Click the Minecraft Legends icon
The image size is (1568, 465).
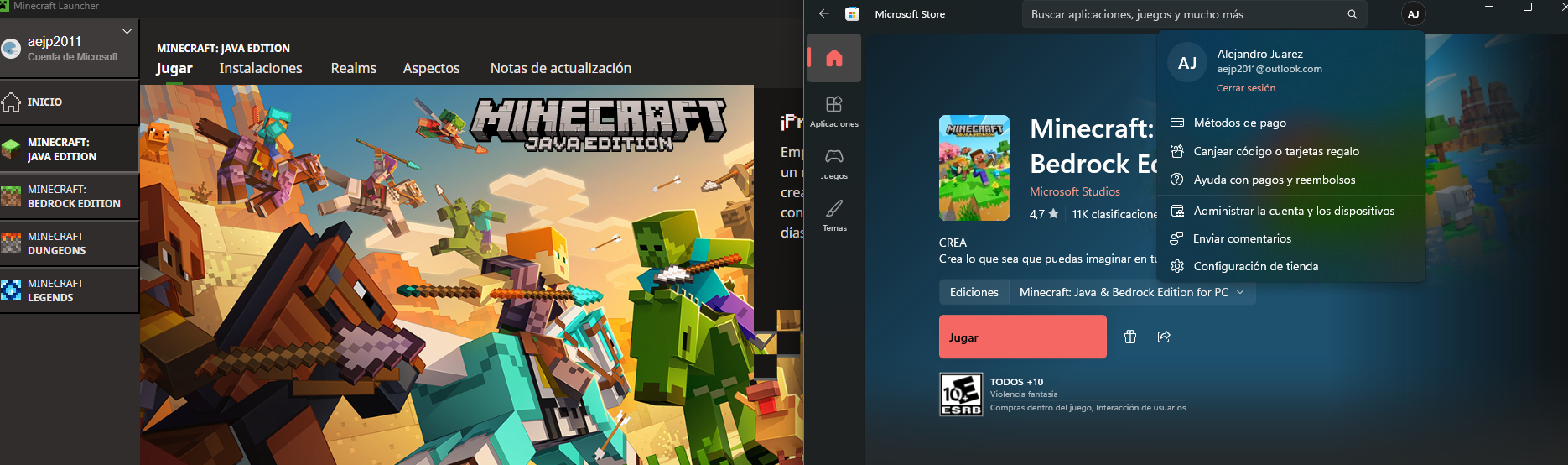11,290
